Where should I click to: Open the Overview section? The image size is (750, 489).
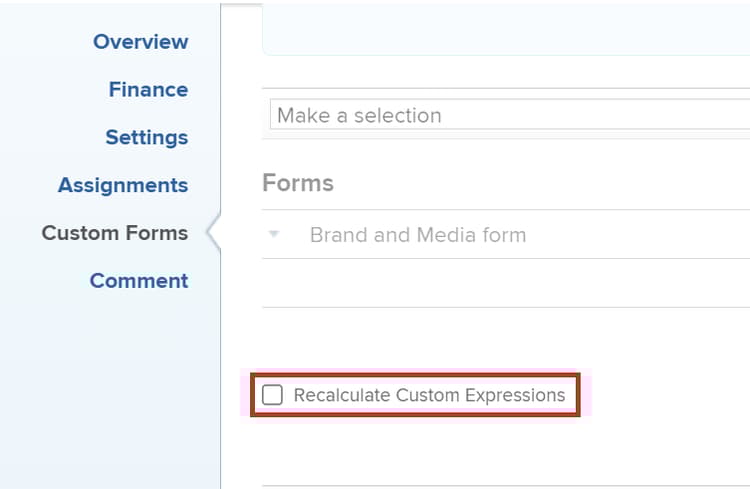click(140, 42)
